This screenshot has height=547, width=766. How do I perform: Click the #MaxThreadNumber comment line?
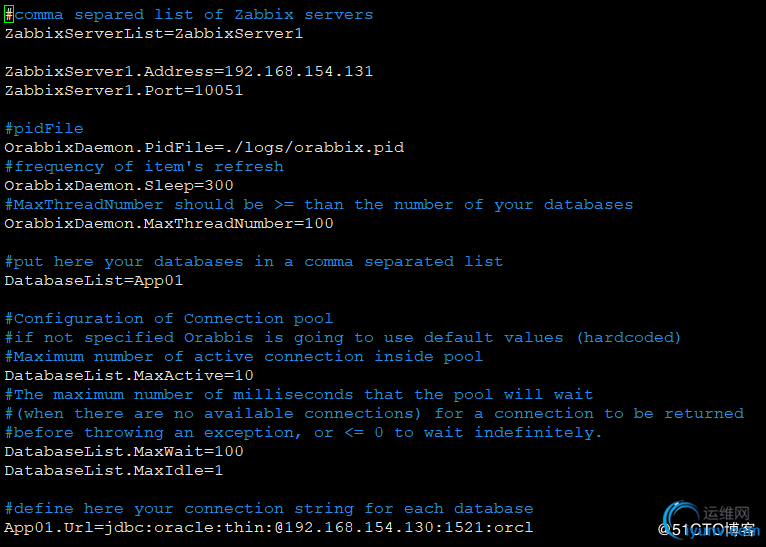(x=318, y=205)
